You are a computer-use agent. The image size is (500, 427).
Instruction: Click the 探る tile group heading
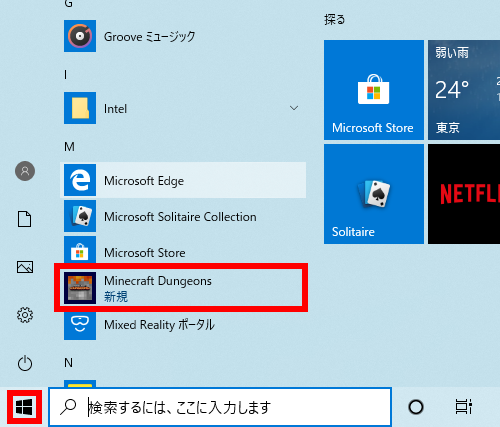click(335, 19)
